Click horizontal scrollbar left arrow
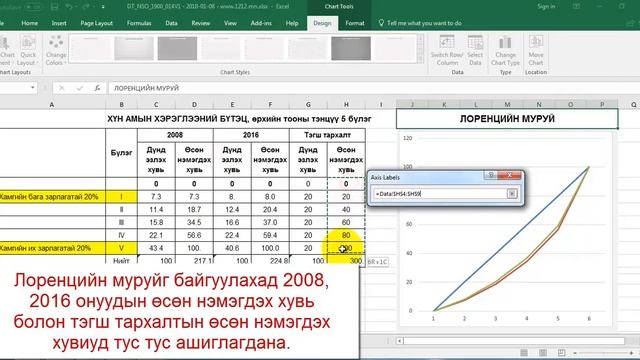The image size is (640, 360). (x=400, y=341)
